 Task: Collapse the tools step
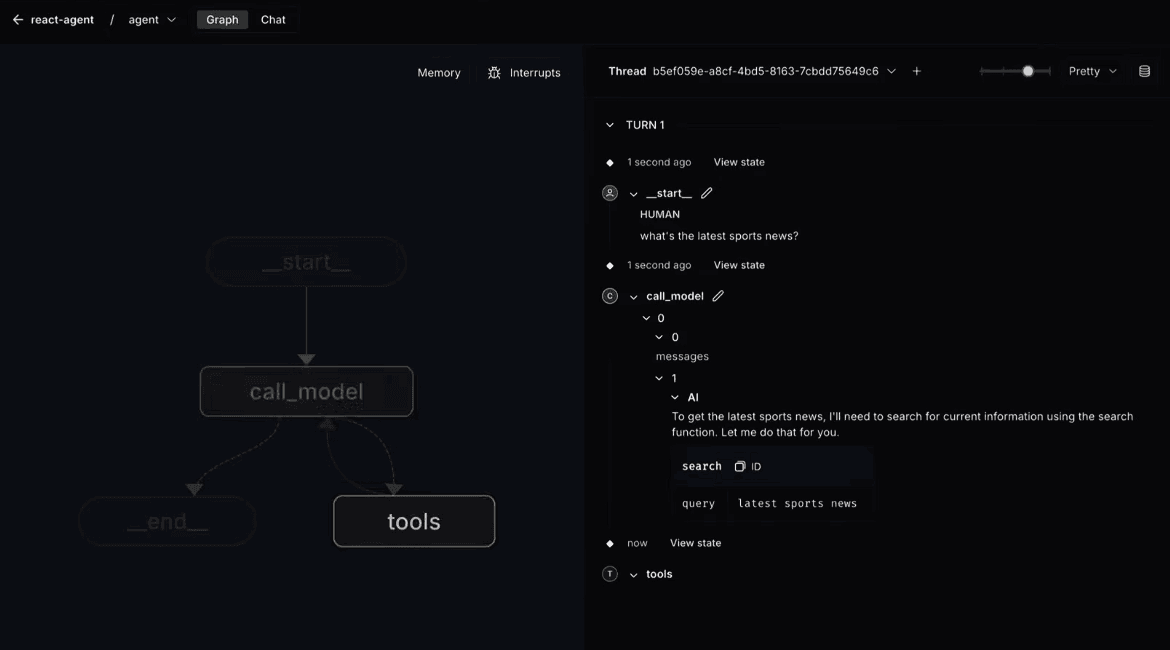[x=634, y=575]
